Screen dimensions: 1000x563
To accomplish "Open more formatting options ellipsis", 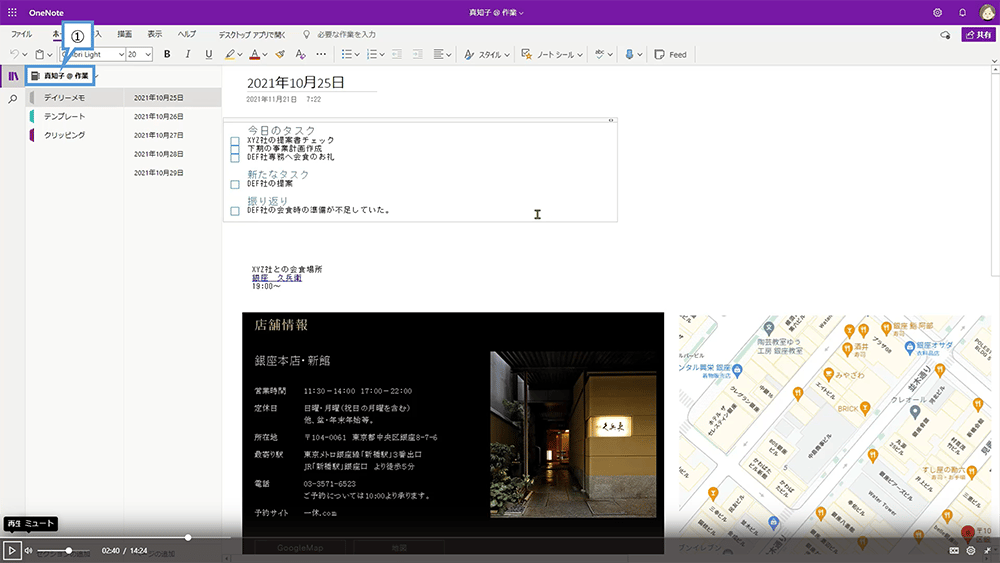I will (x=321, y=54).
